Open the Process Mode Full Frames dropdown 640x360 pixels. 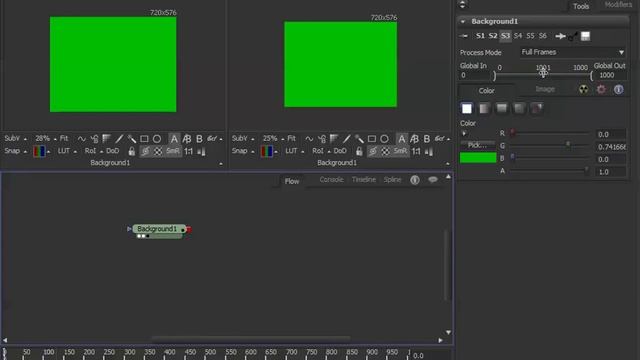coord(573,52)
